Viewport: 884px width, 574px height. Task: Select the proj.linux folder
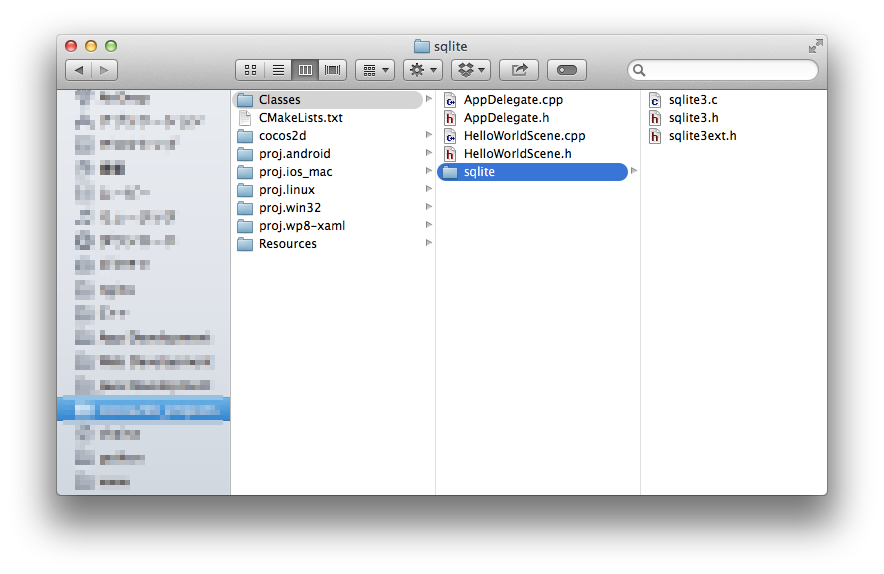point(327,190)
